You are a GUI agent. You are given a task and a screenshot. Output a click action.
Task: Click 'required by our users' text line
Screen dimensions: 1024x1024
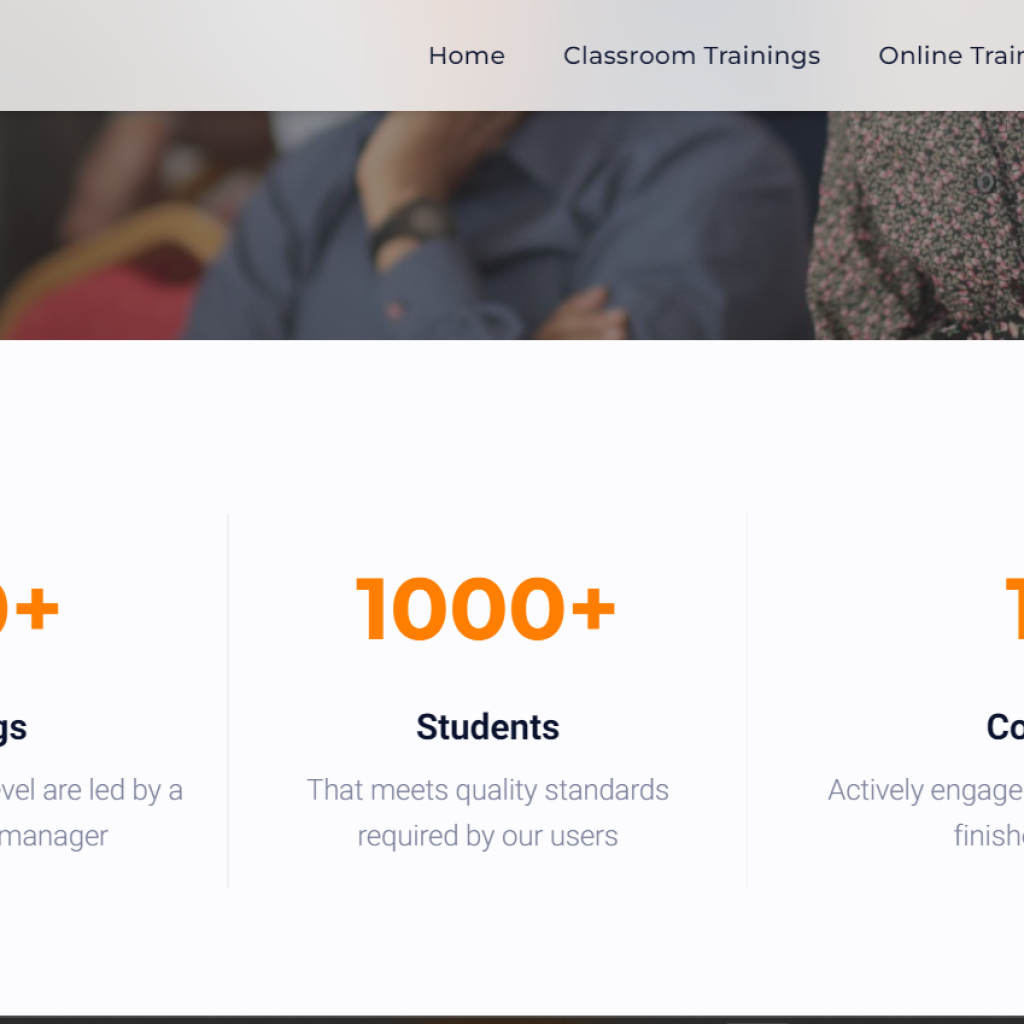[488, 837]
